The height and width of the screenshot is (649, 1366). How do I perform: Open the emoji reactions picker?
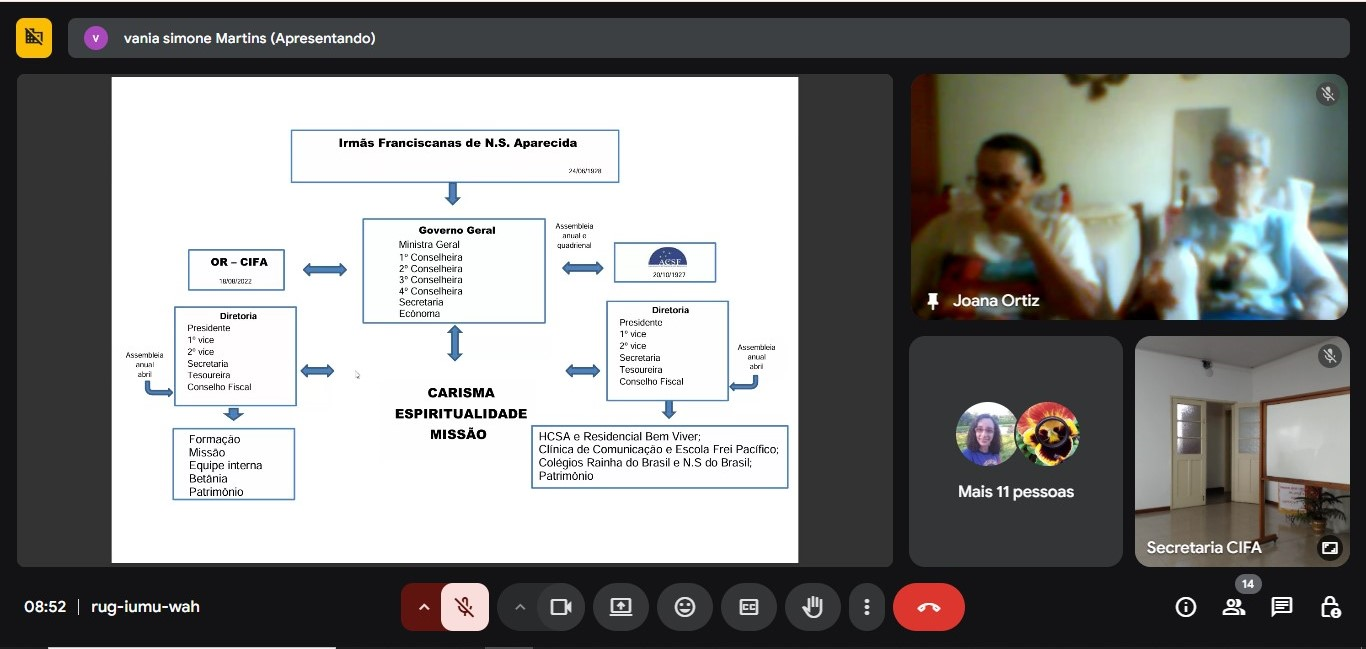pyautogui.click(x=684, y=607)
